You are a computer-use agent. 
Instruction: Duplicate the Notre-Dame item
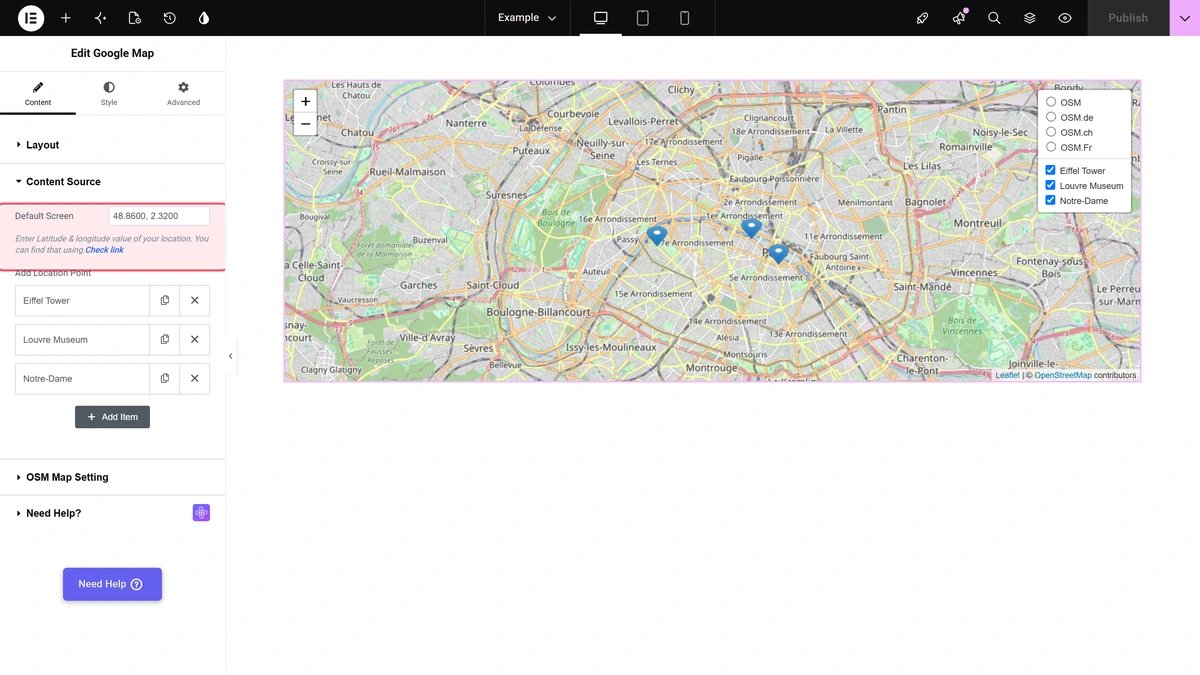(x=165, y=378)
